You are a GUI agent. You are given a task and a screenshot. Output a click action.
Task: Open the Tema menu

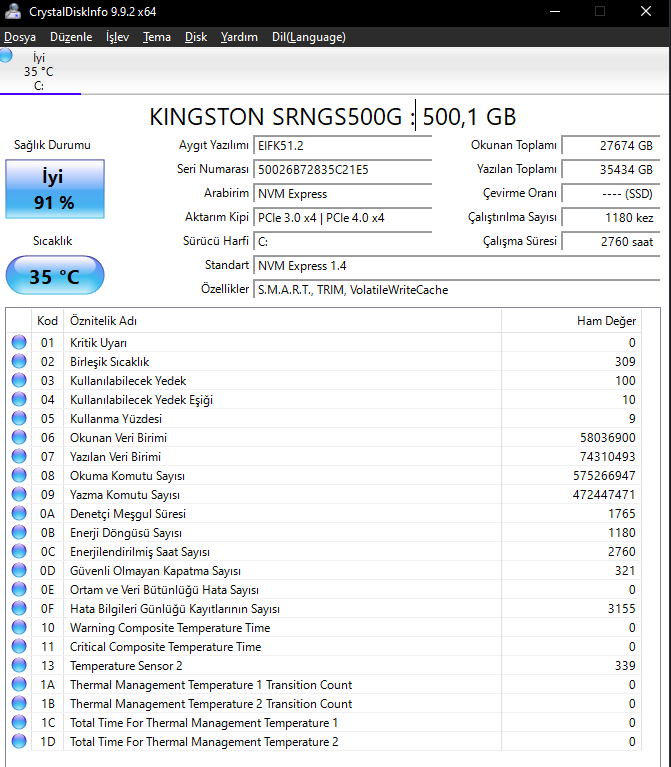[x=157, y=37]
